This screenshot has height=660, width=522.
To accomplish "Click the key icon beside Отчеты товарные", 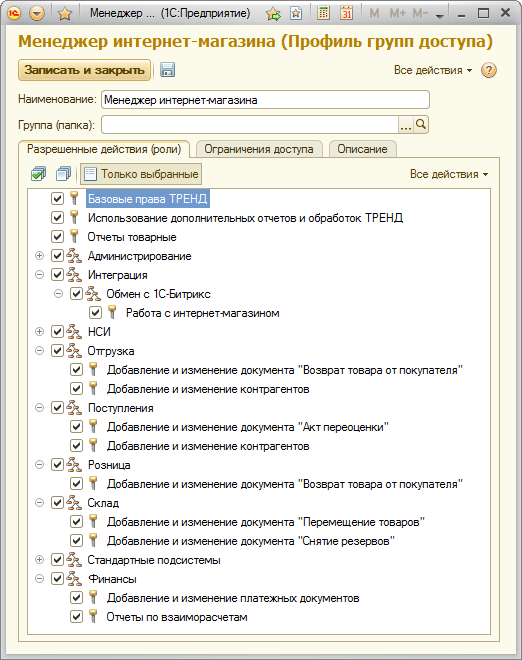I will (x=74, y=236).
